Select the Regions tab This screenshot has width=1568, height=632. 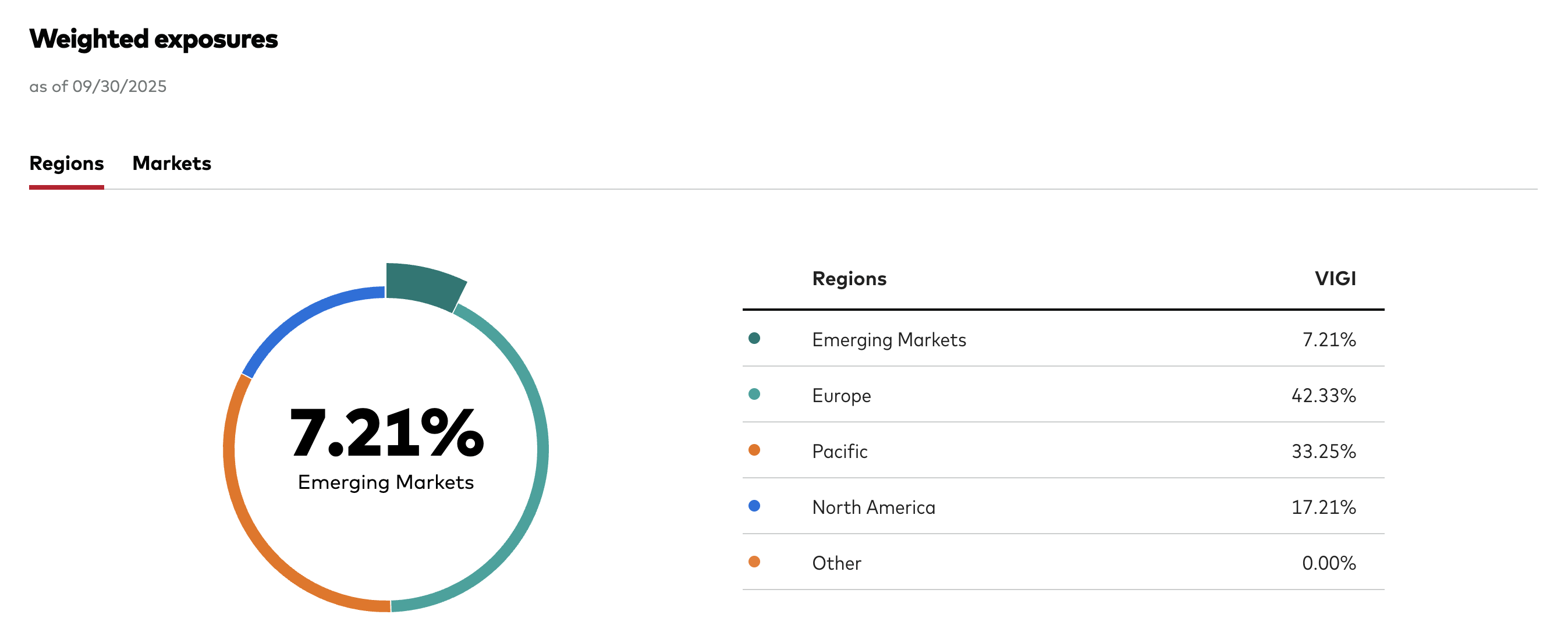pos(66,163)
